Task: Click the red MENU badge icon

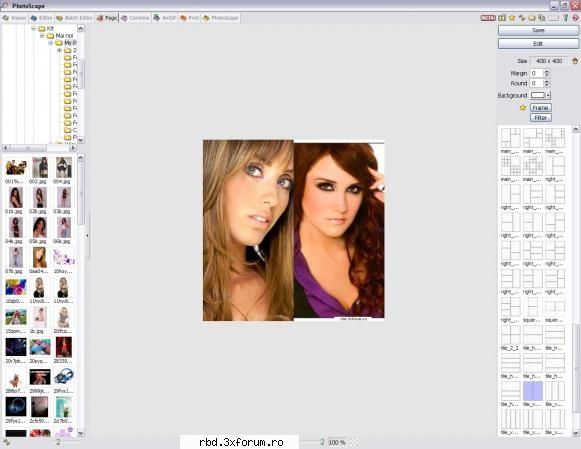Action: (488, 18)
